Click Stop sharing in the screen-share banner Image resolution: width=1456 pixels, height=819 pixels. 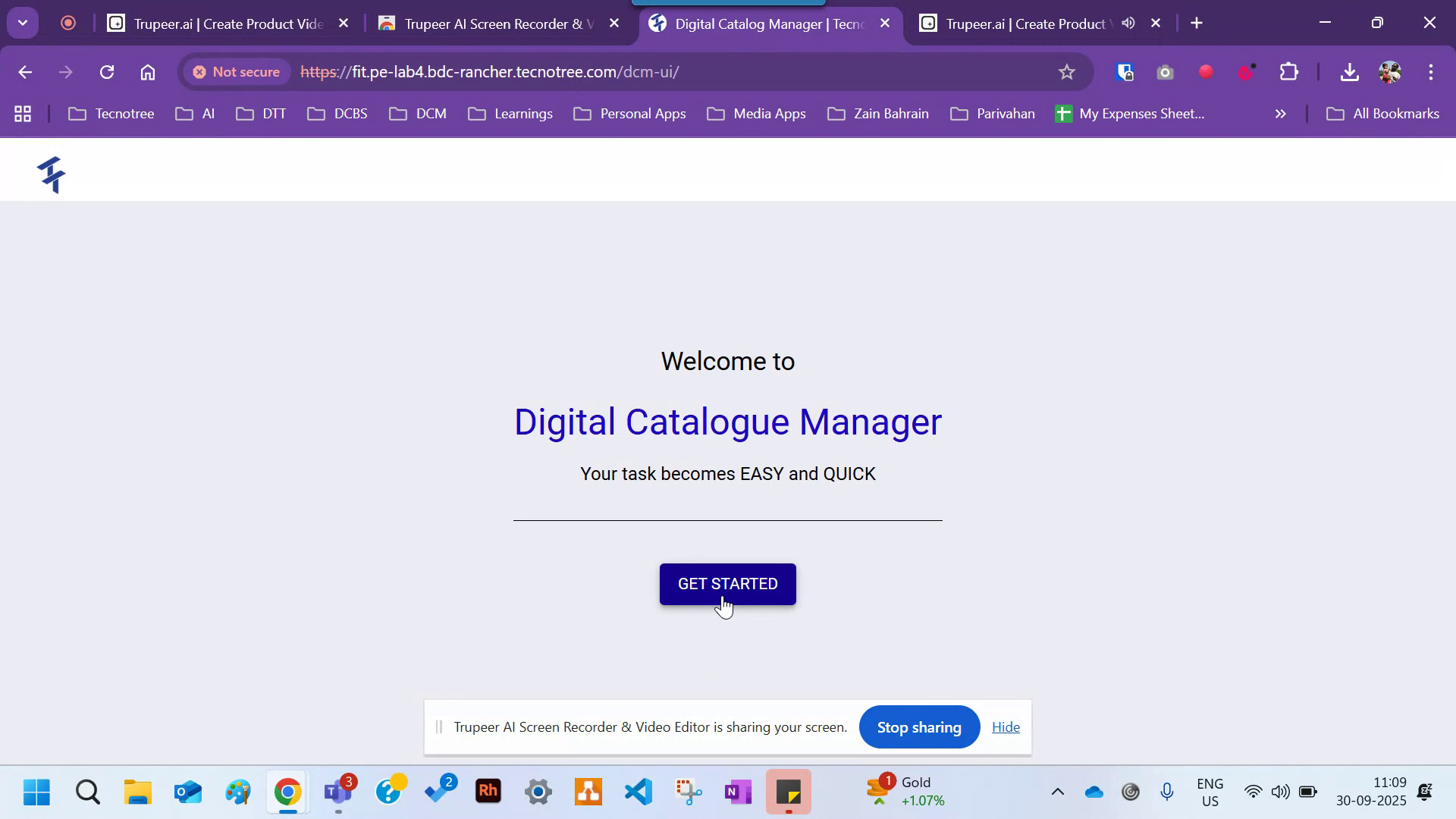coord(918,726)
